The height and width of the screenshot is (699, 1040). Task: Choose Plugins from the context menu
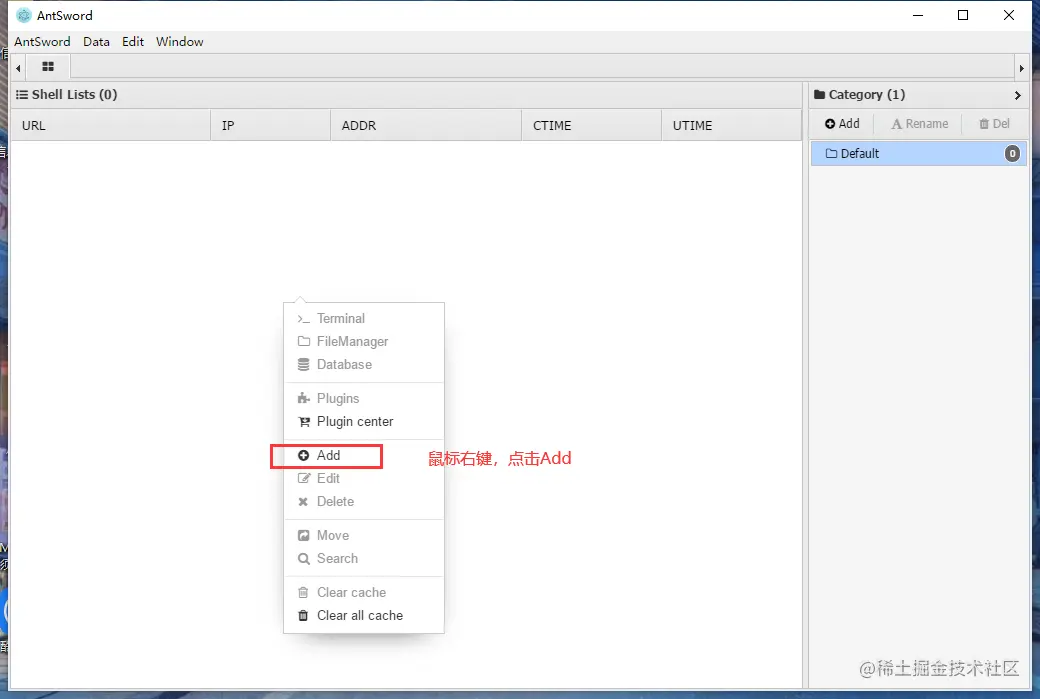tap(363, 399)
